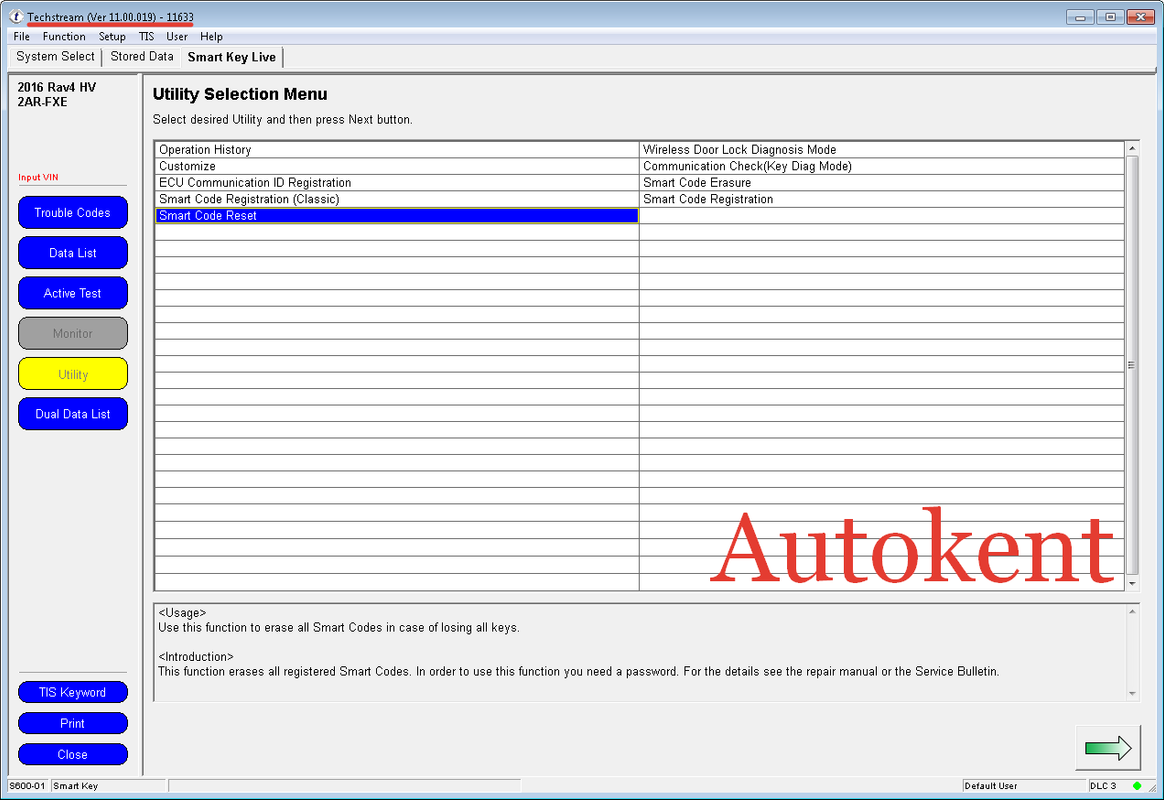
Task: Click the utility list scrollbar up arrow
Action: click(x=1132, y=148)
